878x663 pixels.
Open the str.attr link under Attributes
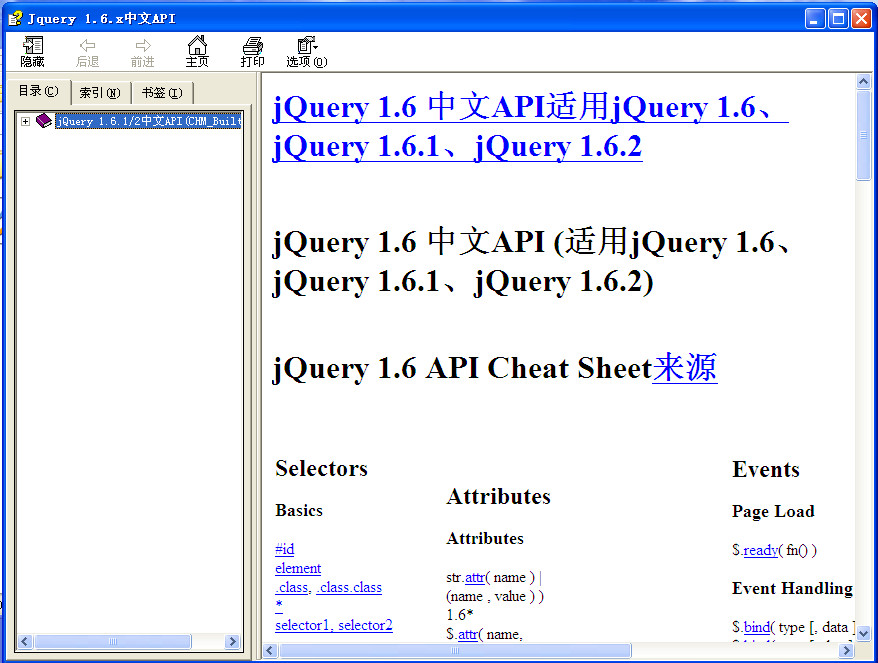point(475,577)
